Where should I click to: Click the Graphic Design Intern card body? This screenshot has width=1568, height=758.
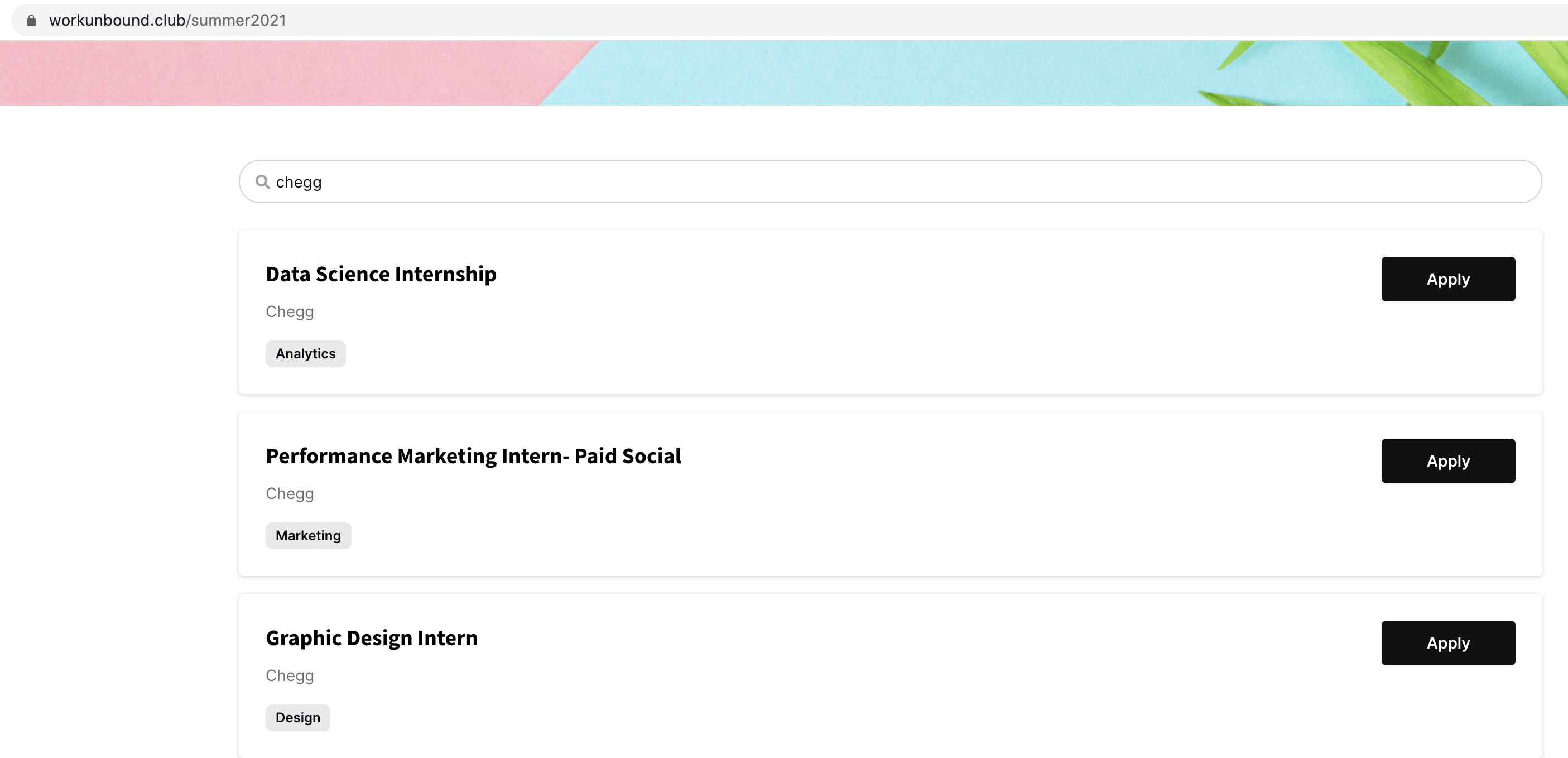point(890,676)
